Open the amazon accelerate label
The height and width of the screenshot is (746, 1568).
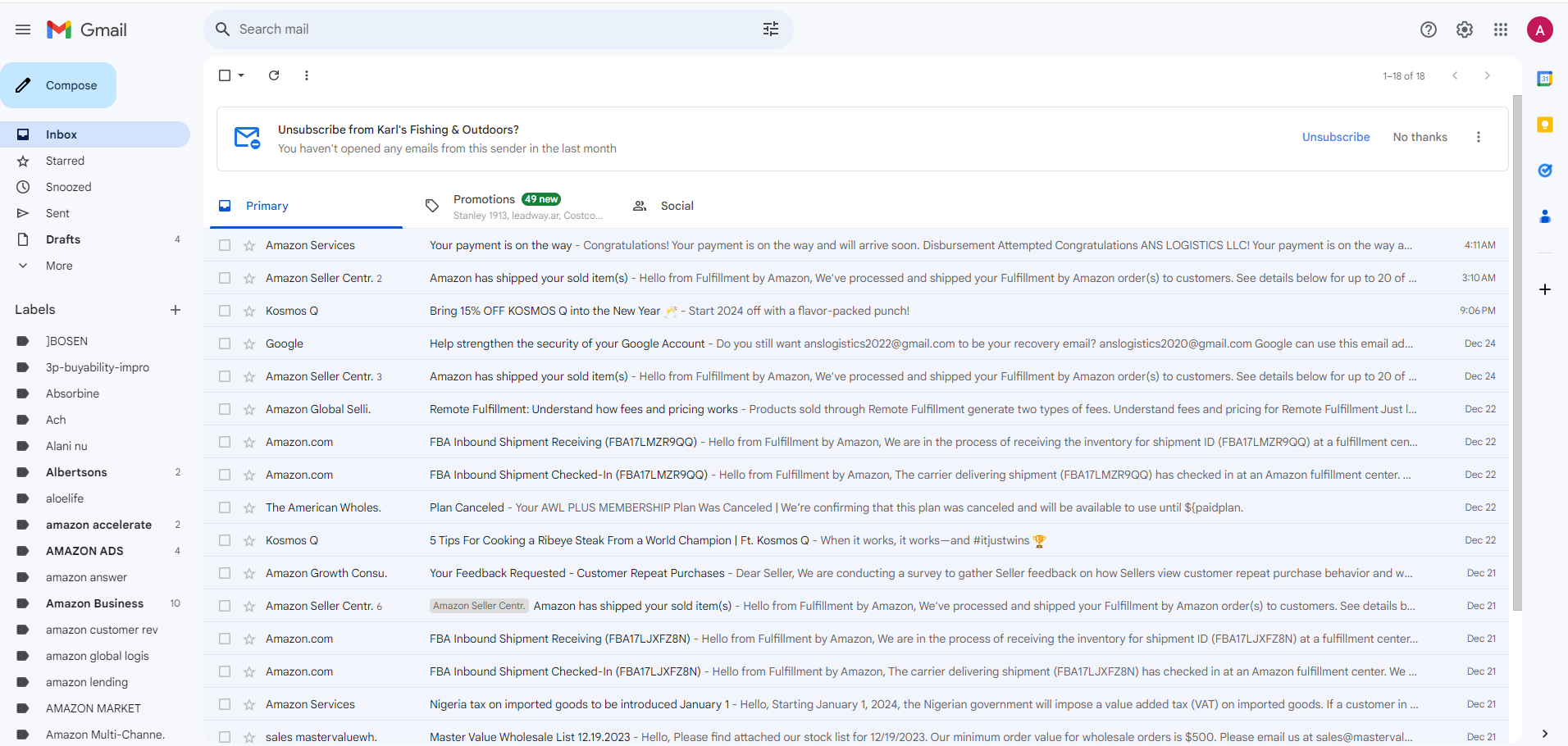(x=95, y=525)
